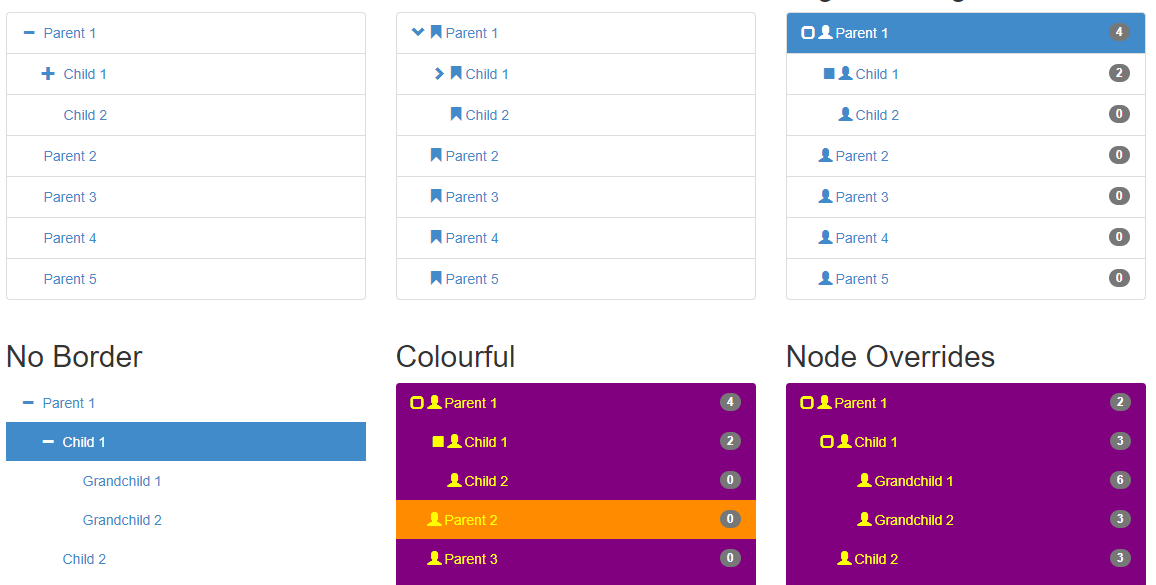Toggle the yellow square beside Child 1 in Node Overrides

(x=827, y=442)
